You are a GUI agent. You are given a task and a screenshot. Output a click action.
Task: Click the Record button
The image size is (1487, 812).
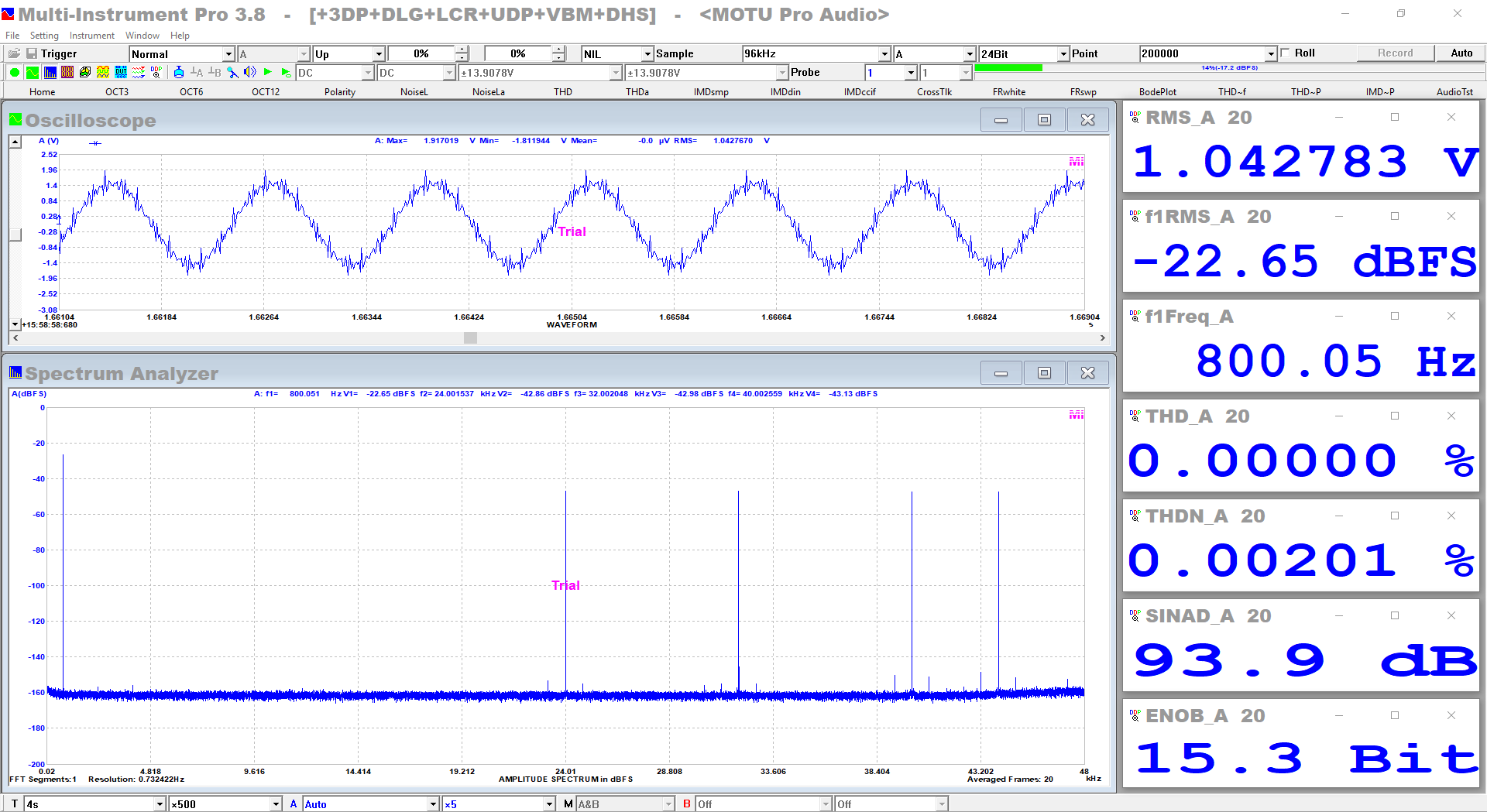pos(1395,53)
